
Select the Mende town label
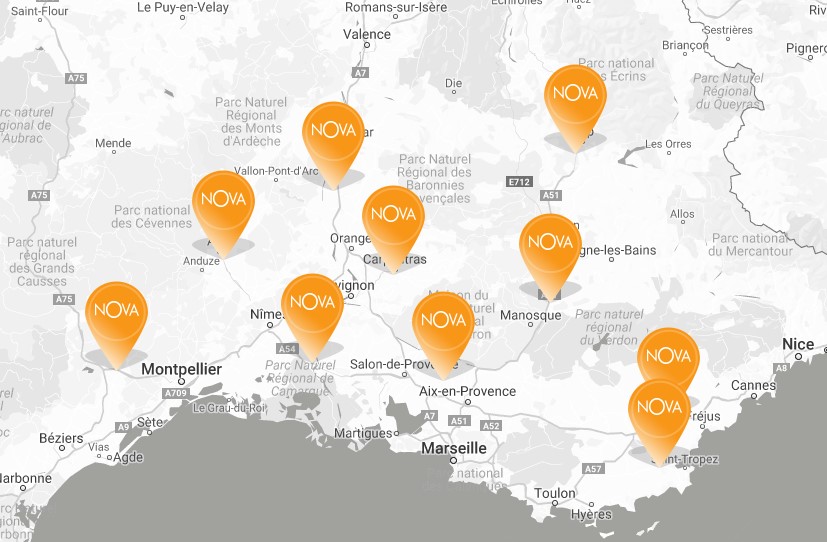(x=113, y=144)
